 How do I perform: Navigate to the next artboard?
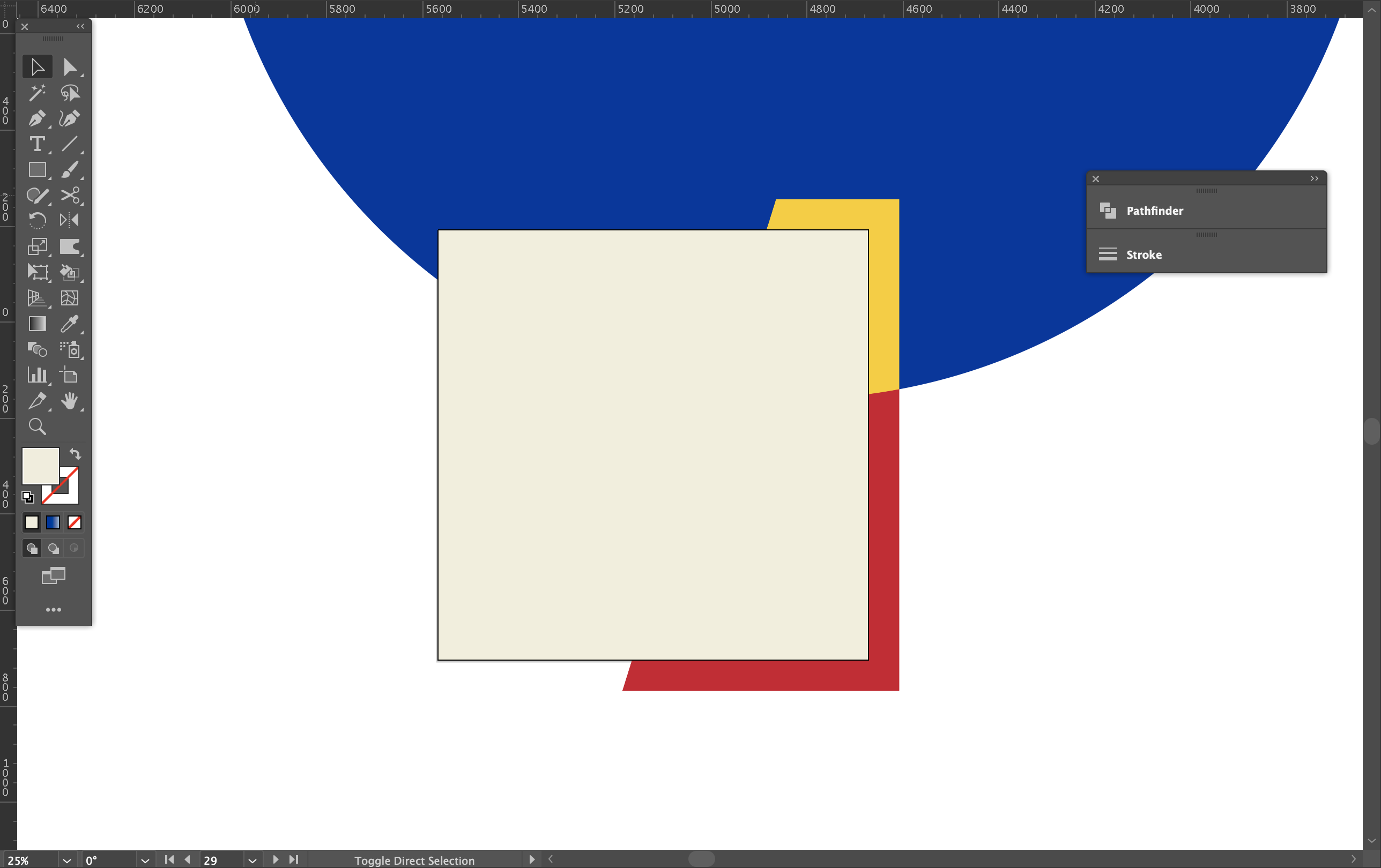[276, 860]
